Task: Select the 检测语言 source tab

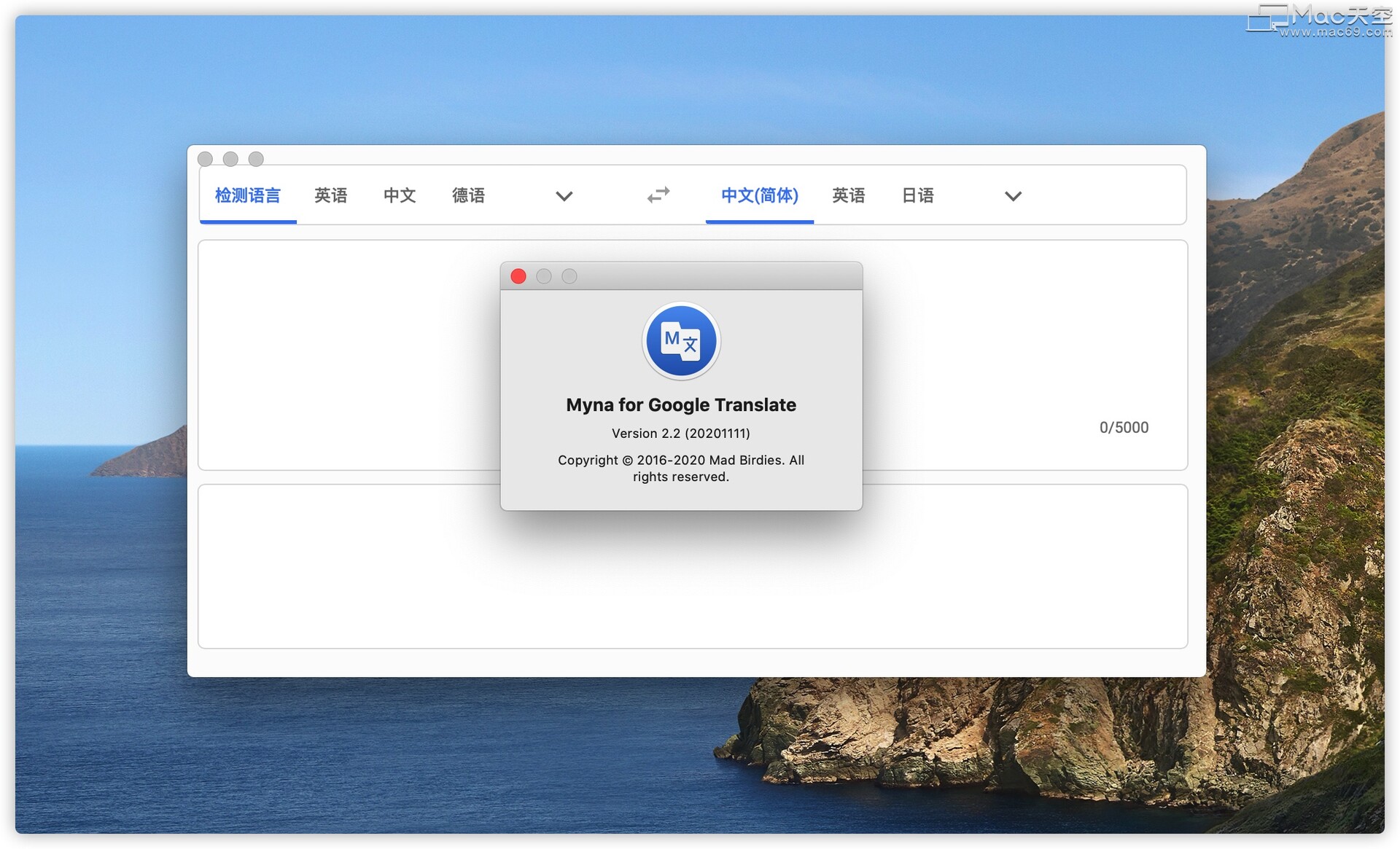Action: [248, 195]
